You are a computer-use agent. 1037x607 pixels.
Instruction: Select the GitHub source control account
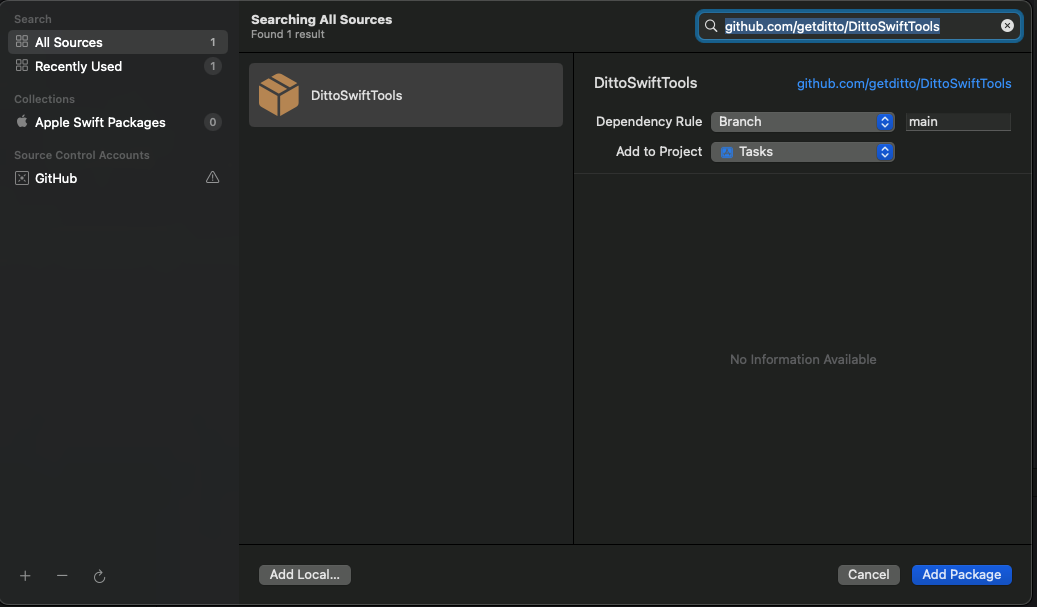tap(118, 178)
